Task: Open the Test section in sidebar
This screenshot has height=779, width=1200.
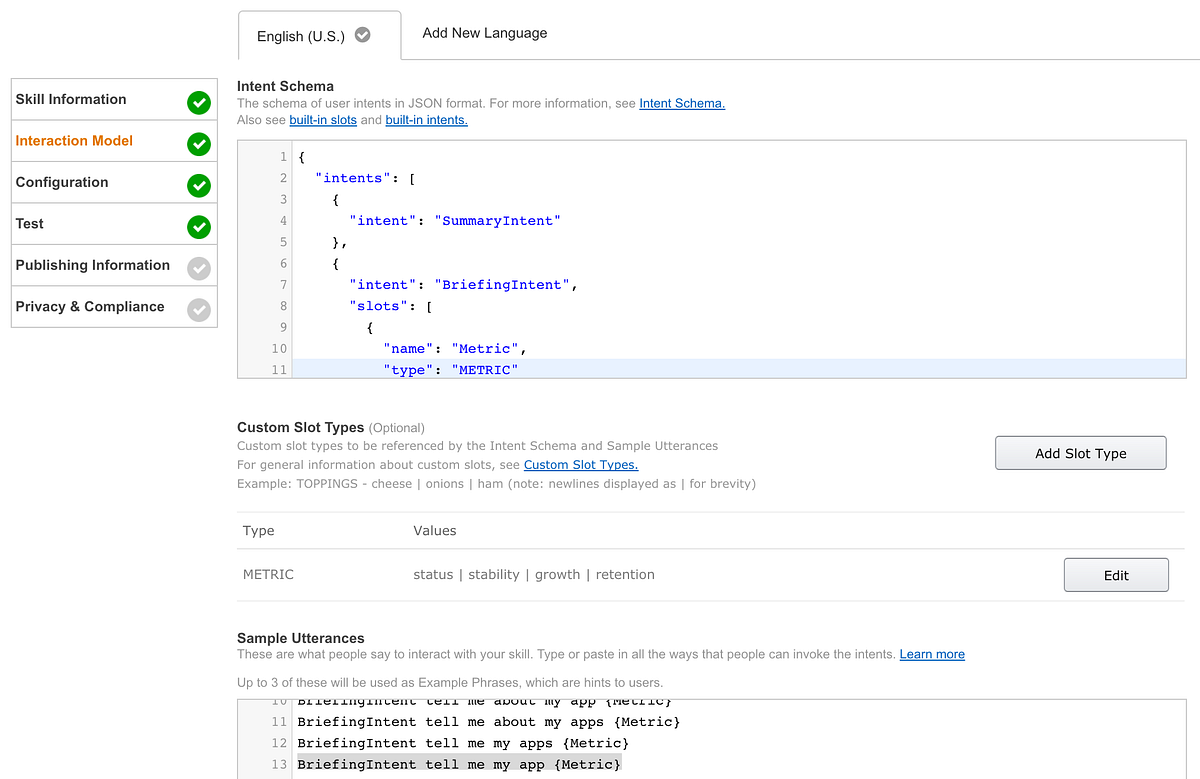Action: (29, 224)
